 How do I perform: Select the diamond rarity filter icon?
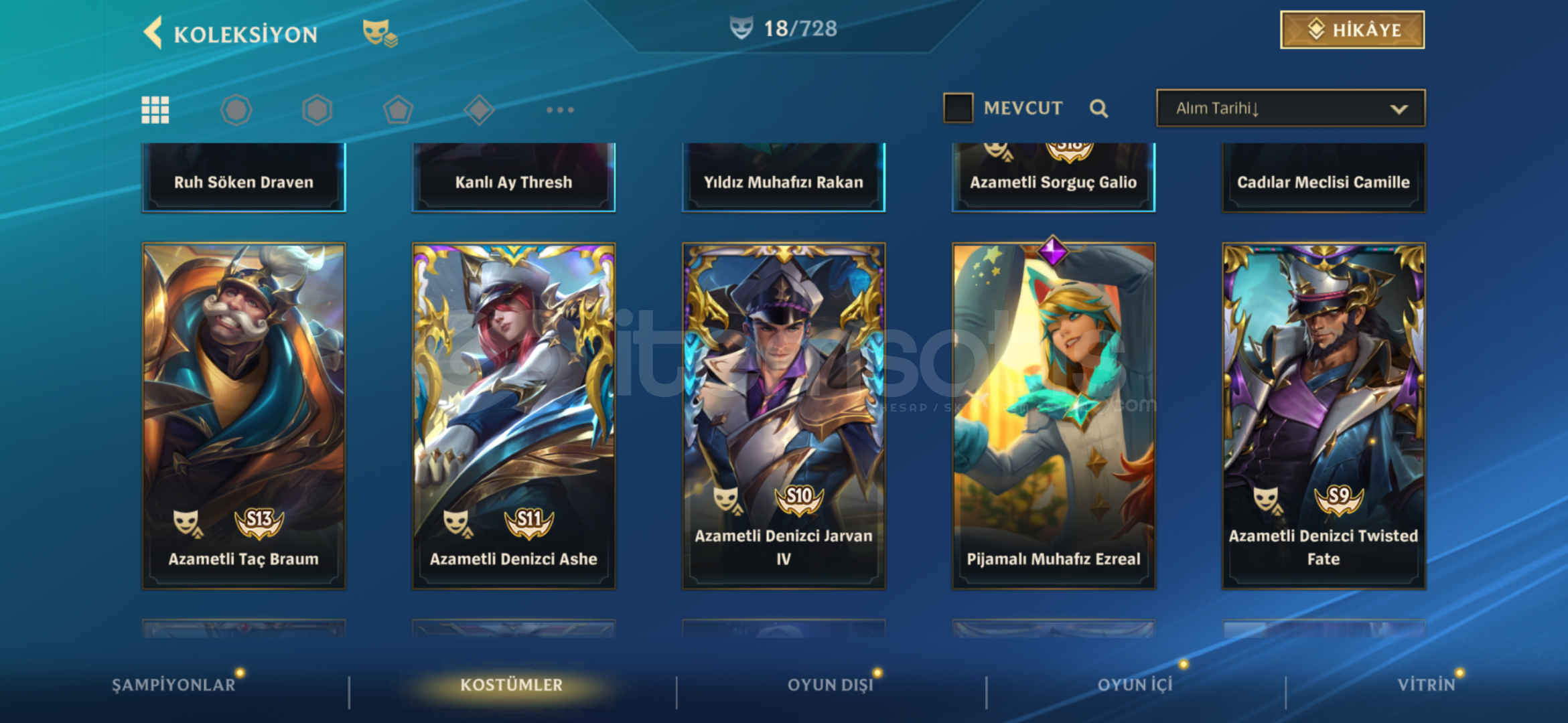coord(479,110)
